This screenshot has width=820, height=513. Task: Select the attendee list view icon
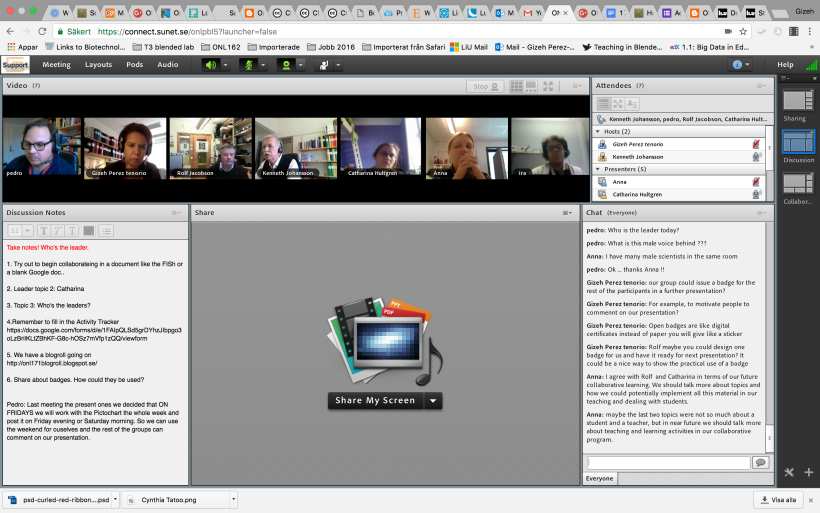tap(603, 104)
